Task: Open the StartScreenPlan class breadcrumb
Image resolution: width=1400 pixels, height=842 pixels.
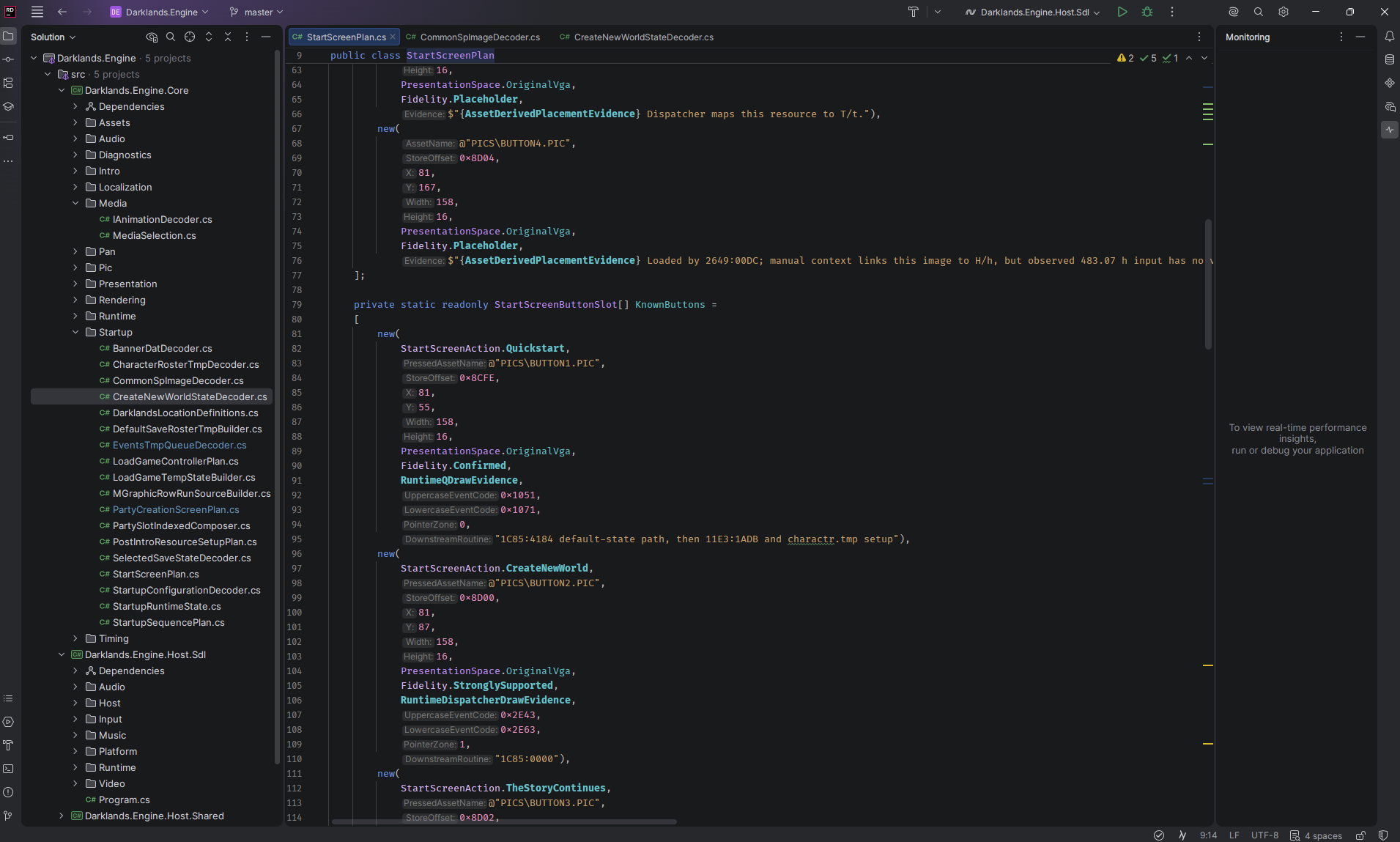Action: tap(450, 55)
